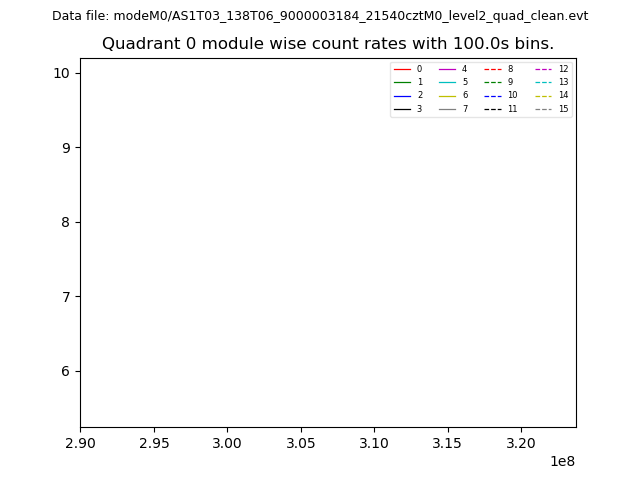Click the plot title about Quadrant 0 count rates
640x480 pixels.
tap(328, 44)
